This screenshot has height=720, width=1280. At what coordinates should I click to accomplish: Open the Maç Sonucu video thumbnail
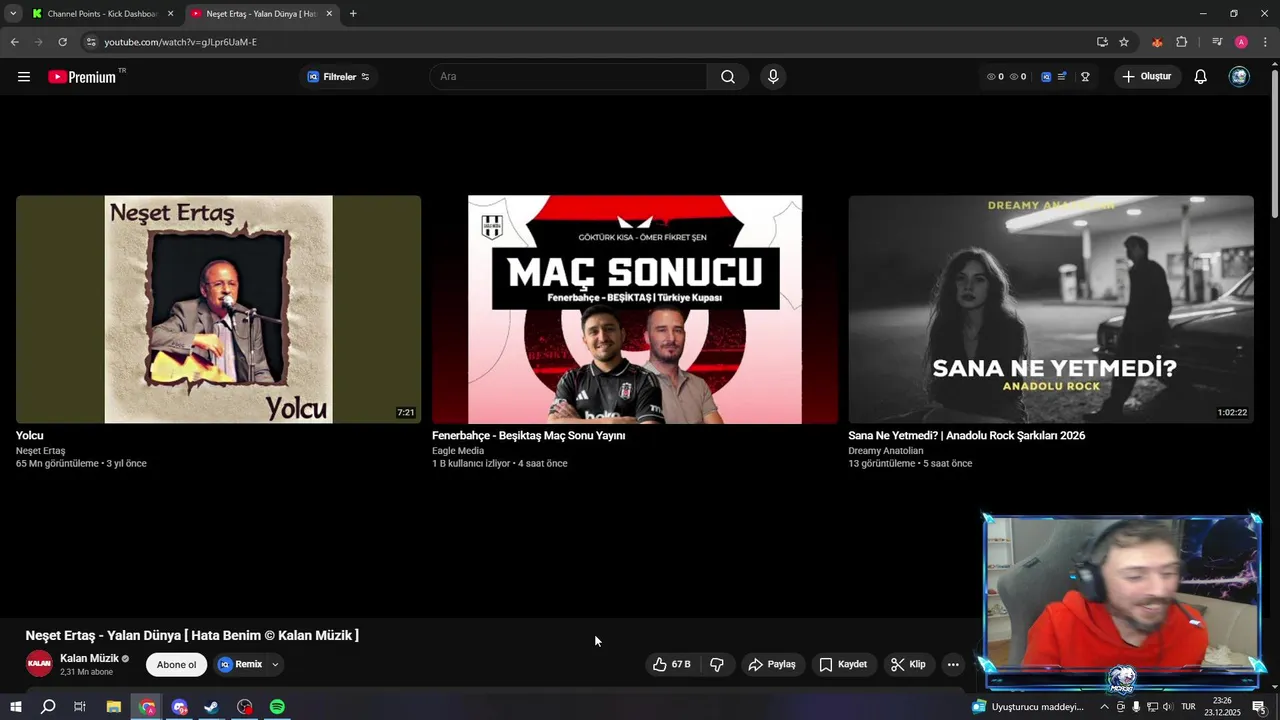tap(635, 309)
